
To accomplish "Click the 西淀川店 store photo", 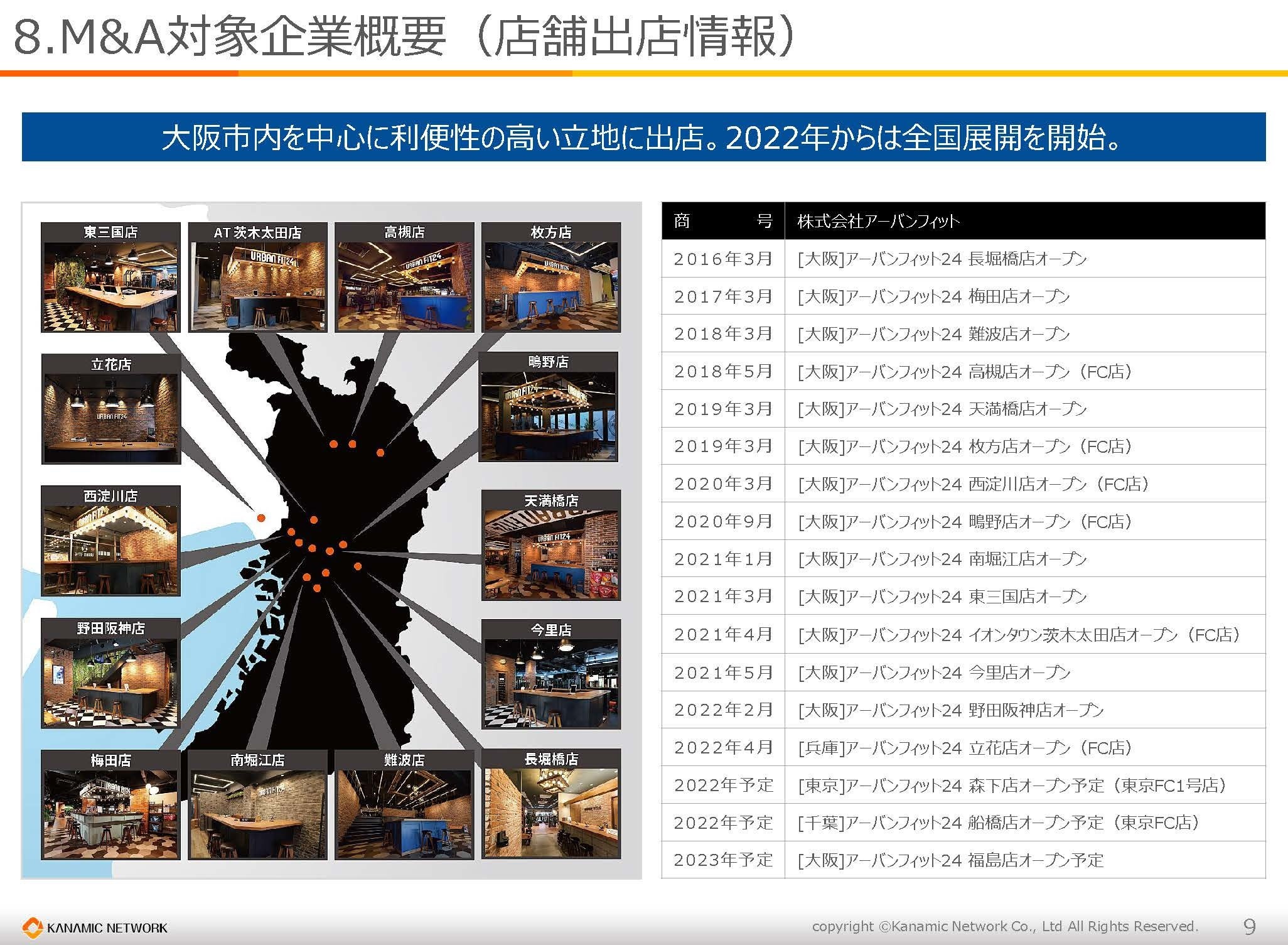I will pos(110,549).
